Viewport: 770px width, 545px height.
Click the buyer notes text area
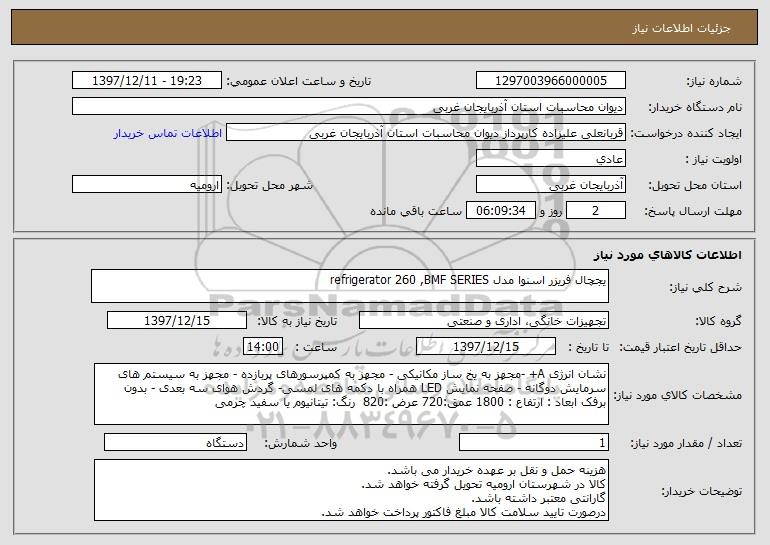(x=351, y=490)
